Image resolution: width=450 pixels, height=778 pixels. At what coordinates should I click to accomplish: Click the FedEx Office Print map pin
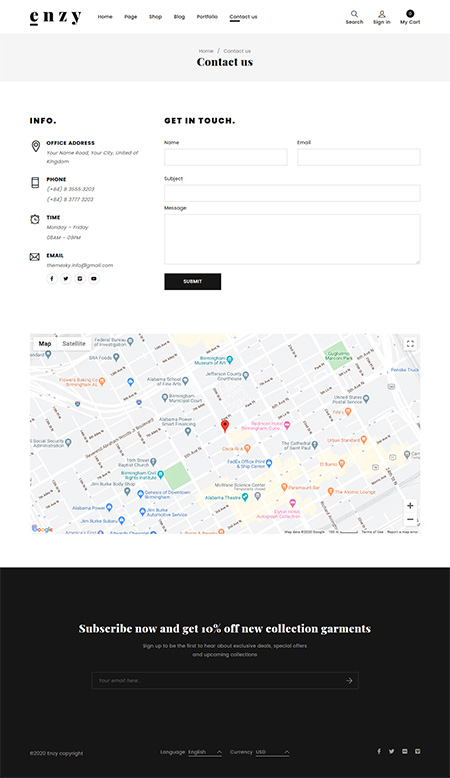click(x=269, y=463)
